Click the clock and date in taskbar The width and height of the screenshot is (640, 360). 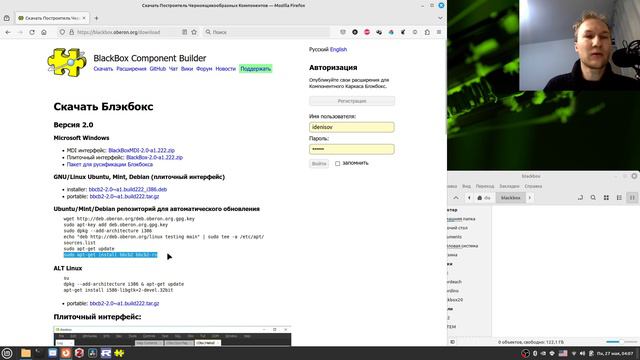pyautogui.click(x=615, y=353)
